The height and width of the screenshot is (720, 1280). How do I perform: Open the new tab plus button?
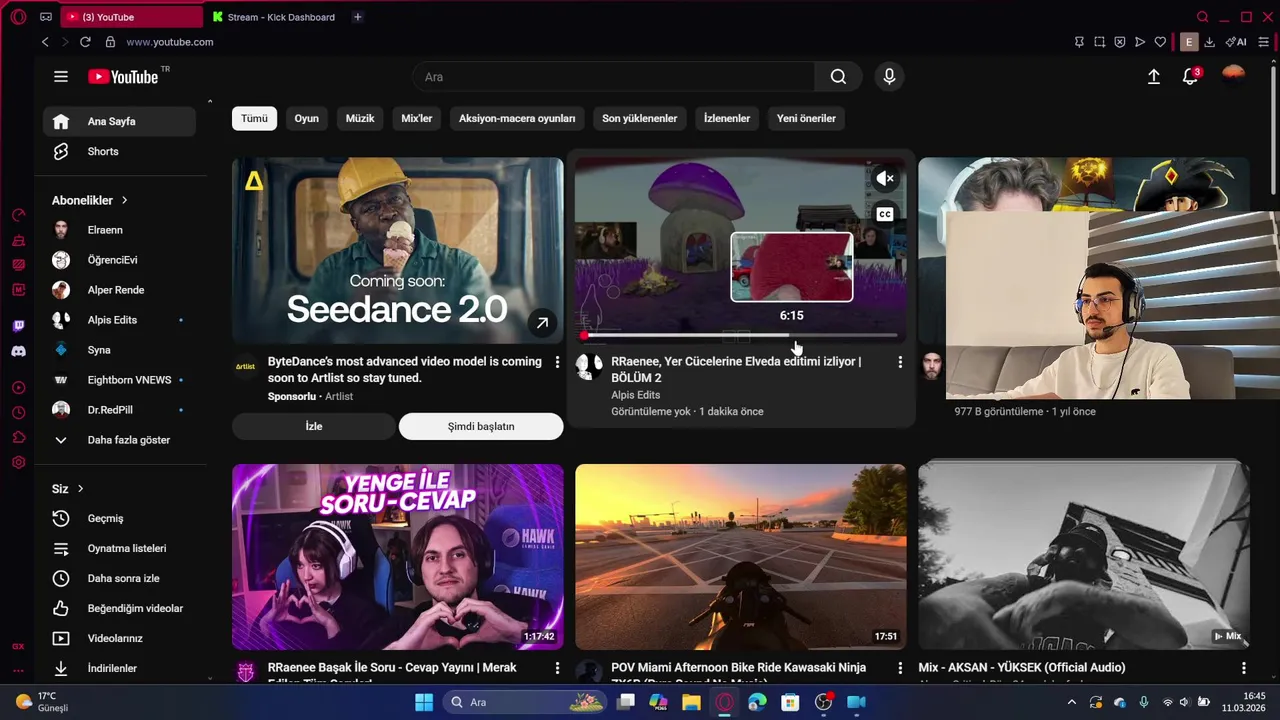[357, 17]
